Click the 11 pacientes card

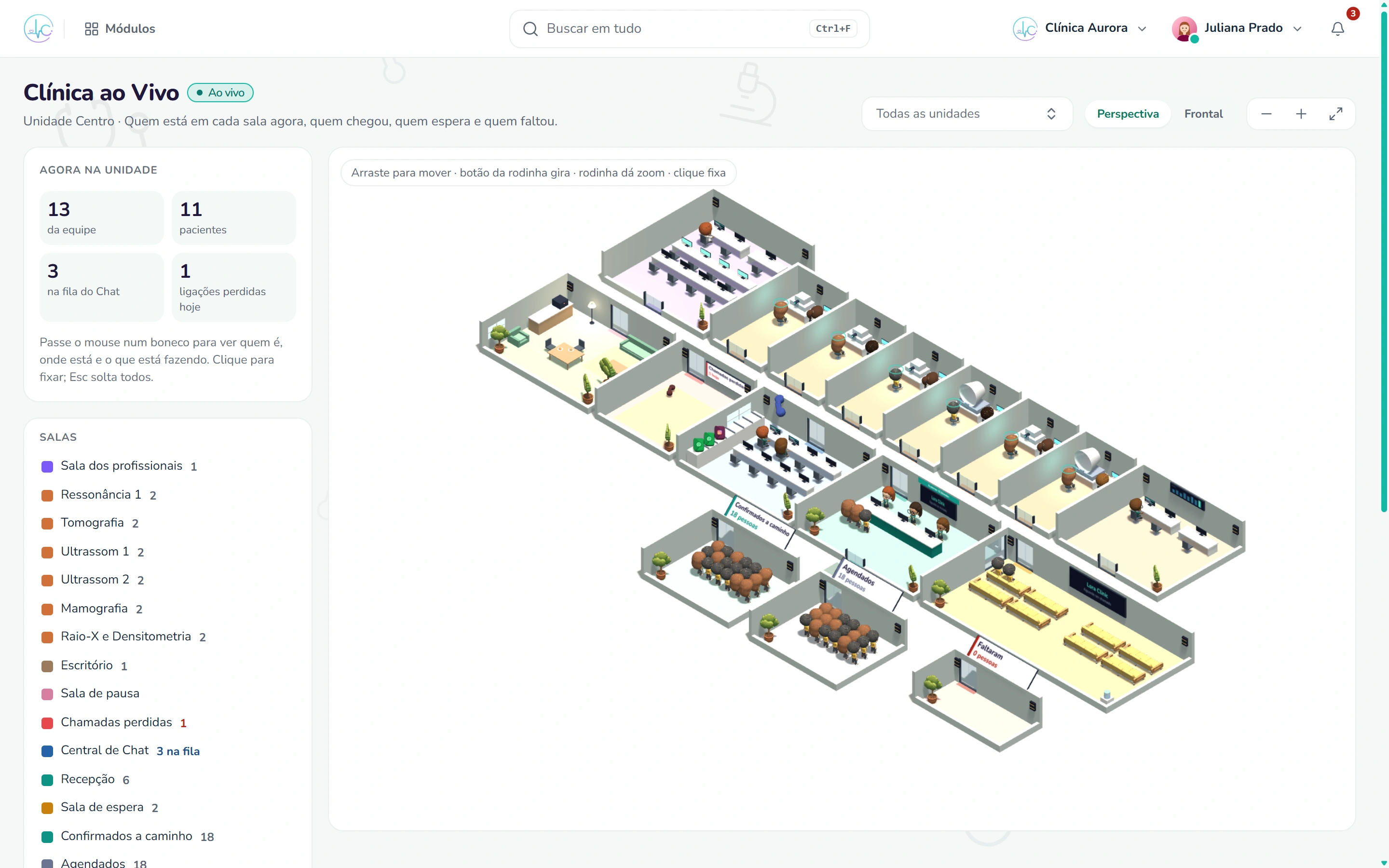pyautogui.click(x=233, y=217)
